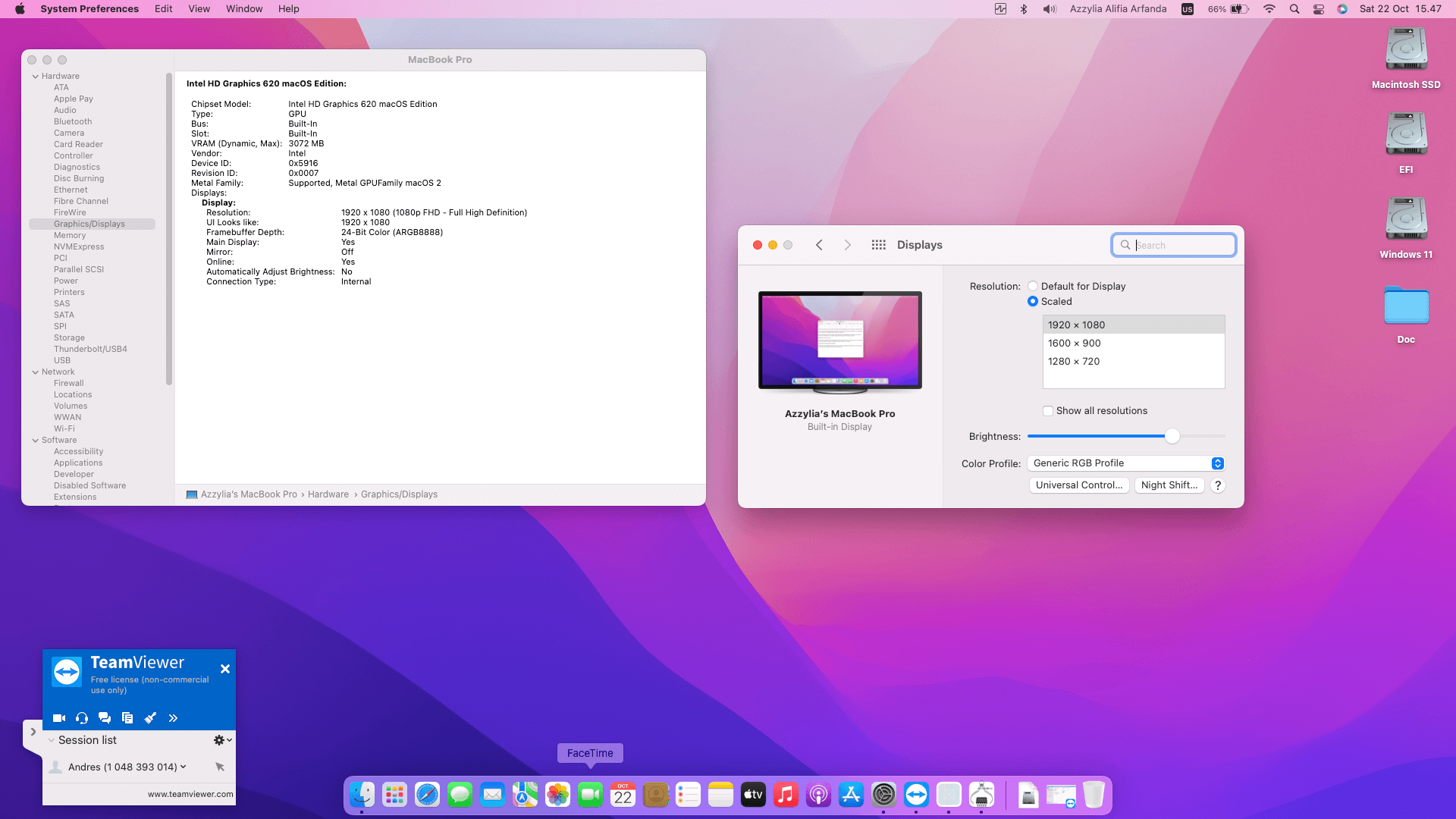Open System Preferences from the Dock
The height and width of the screenshot is (819, 1456).
pyautogui.click(x=883, y=795)
